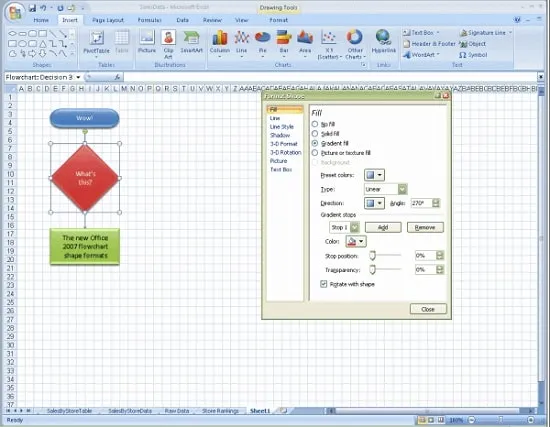
Task: Select the Bar chart icon
Action: [x=284, y=43]
